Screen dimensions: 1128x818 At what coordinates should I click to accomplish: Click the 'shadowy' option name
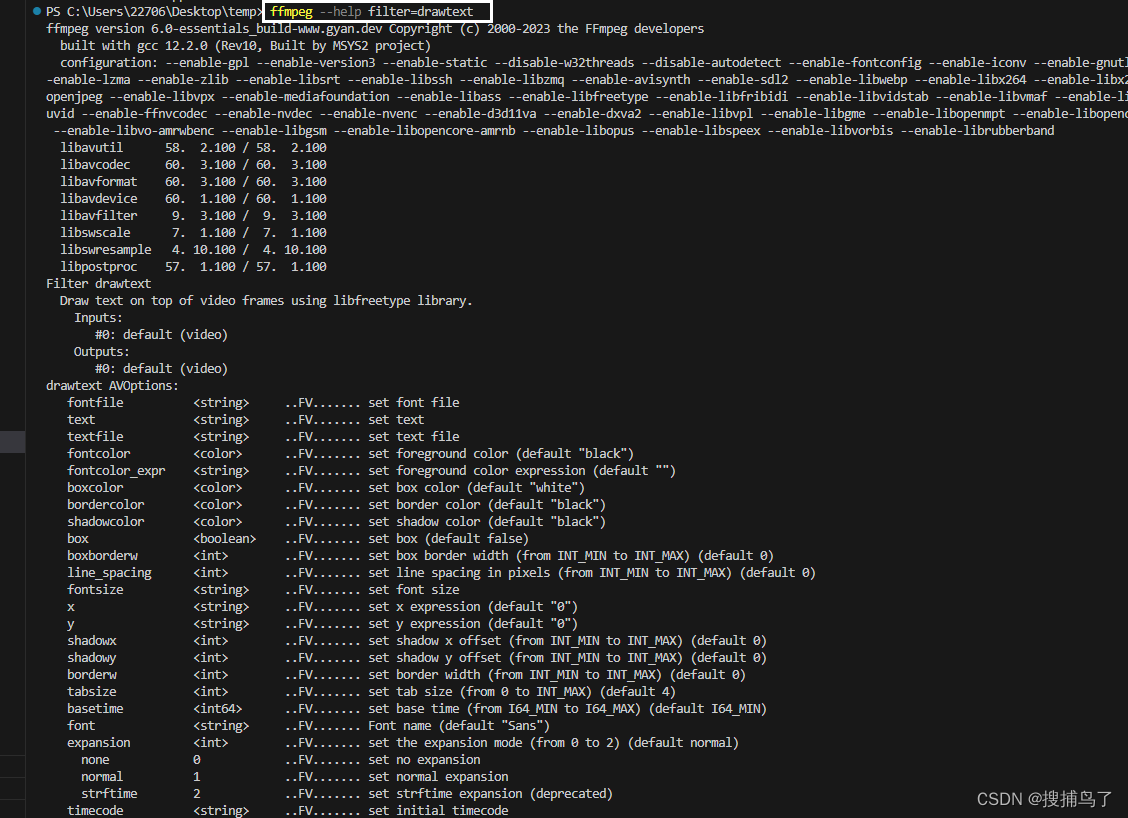tap(91, 658)
